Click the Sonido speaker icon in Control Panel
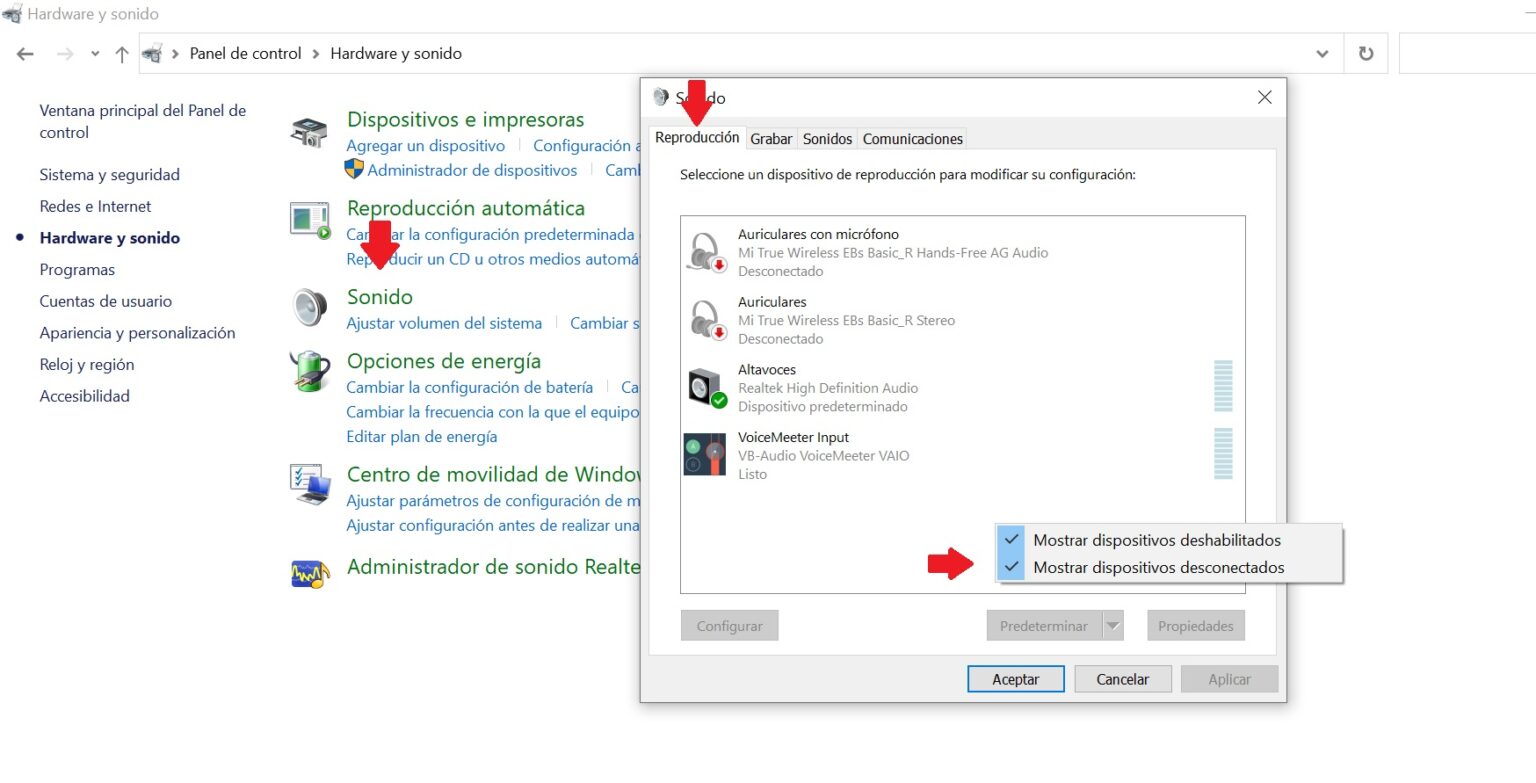The width and height of the screenshot is (1536, 783). pyautogui.click(x=309, y=307)
